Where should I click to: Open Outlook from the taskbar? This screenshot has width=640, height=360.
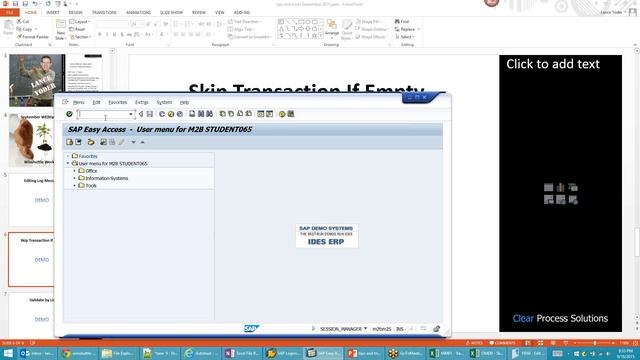click(37, 353)
